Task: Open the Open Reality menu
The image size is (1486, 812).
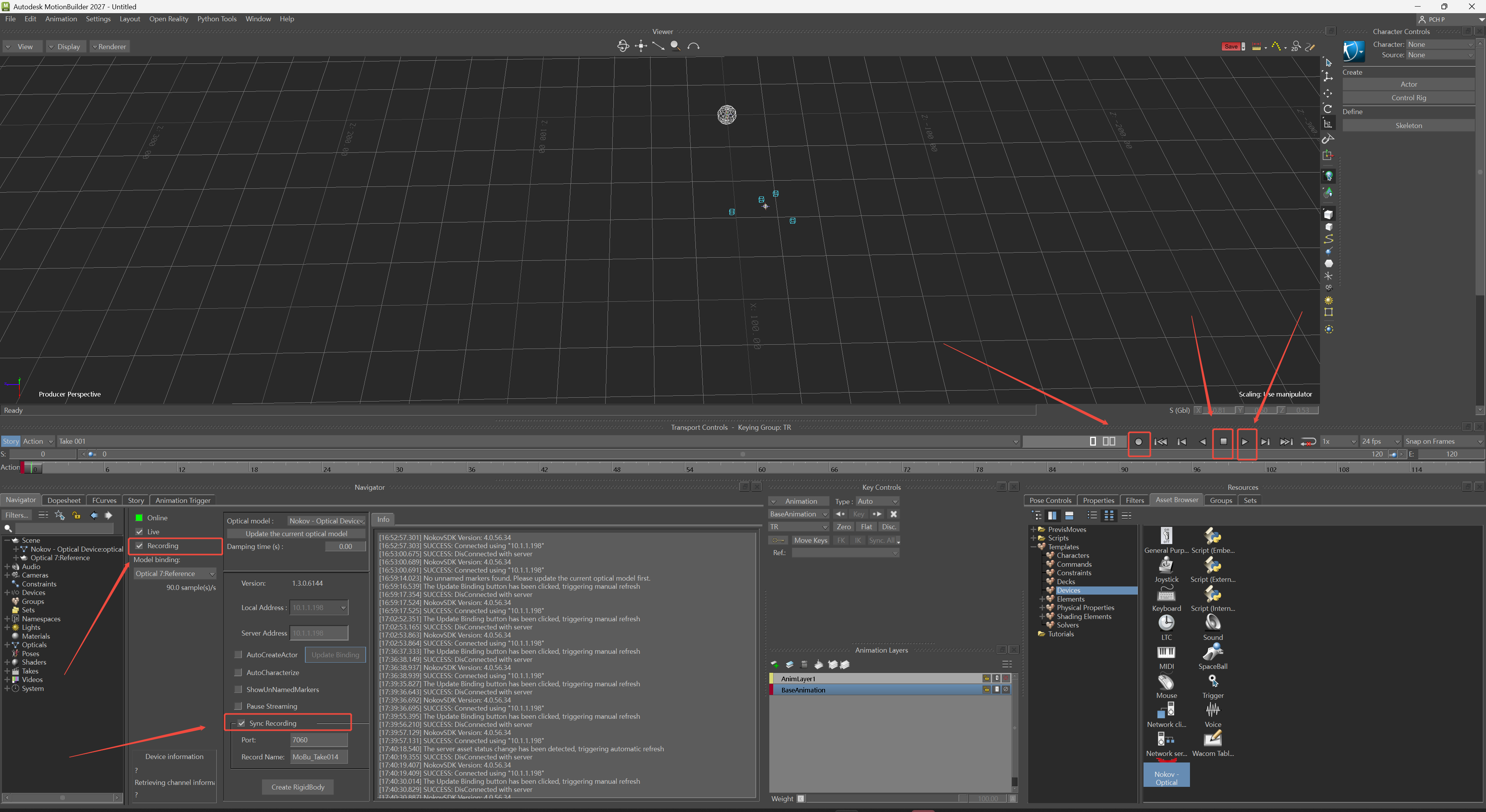Action: pyautogui.click(x=168, y=19)
